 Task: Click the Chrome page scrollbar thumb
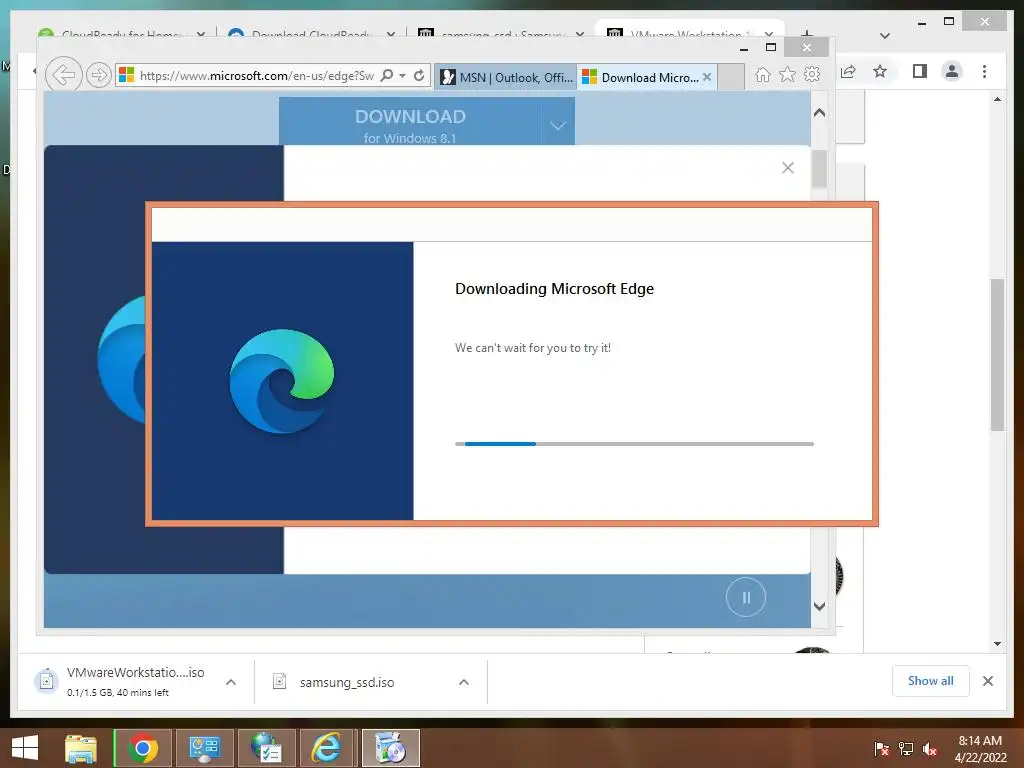coord(997,355)
